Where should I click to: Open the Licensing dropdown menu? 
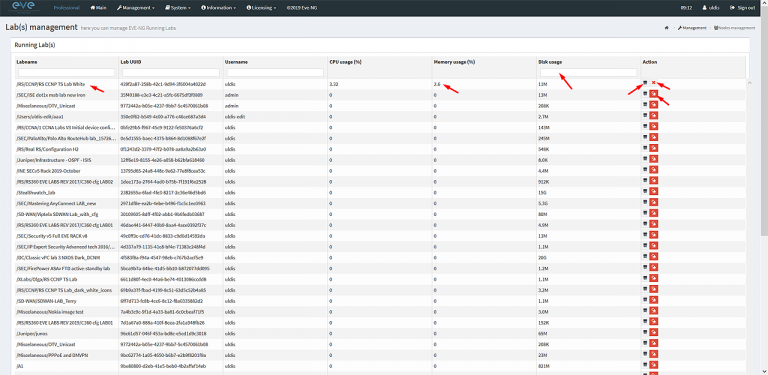click(x=261, y=8)
